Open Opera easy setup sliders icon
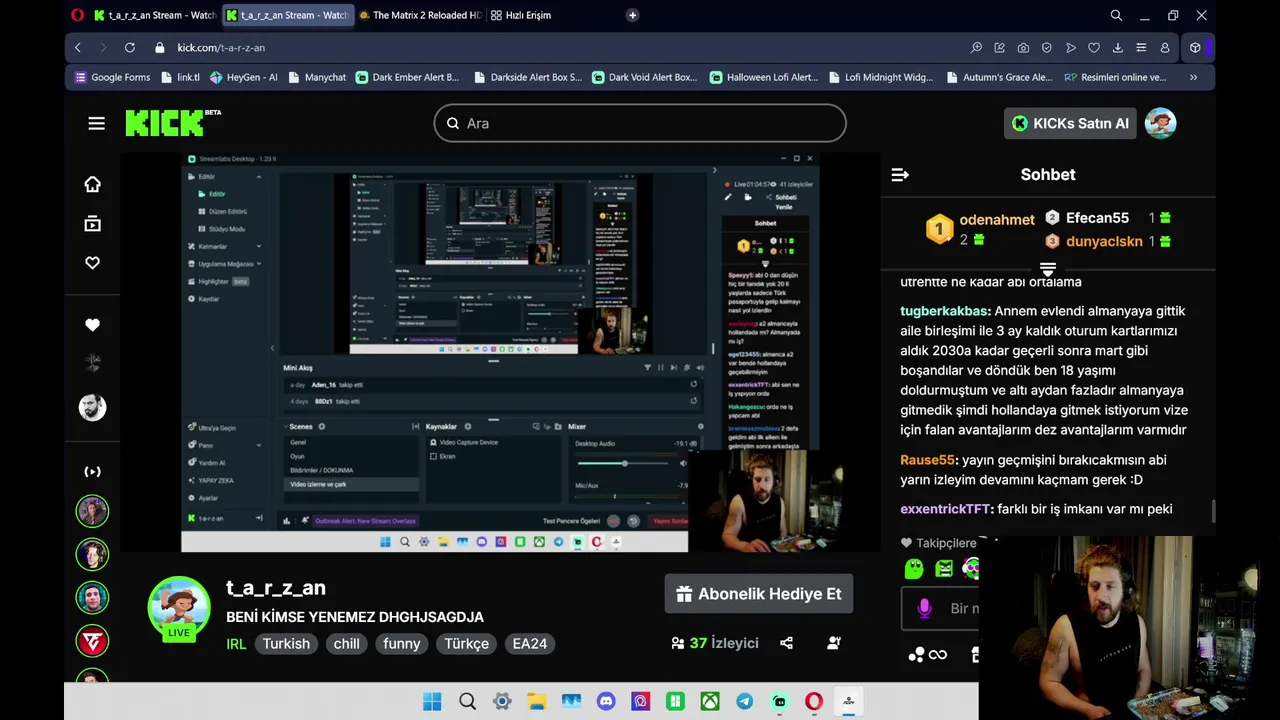Image resolution: width=1280 pixels, height=720 pixels. [1141, 47]
